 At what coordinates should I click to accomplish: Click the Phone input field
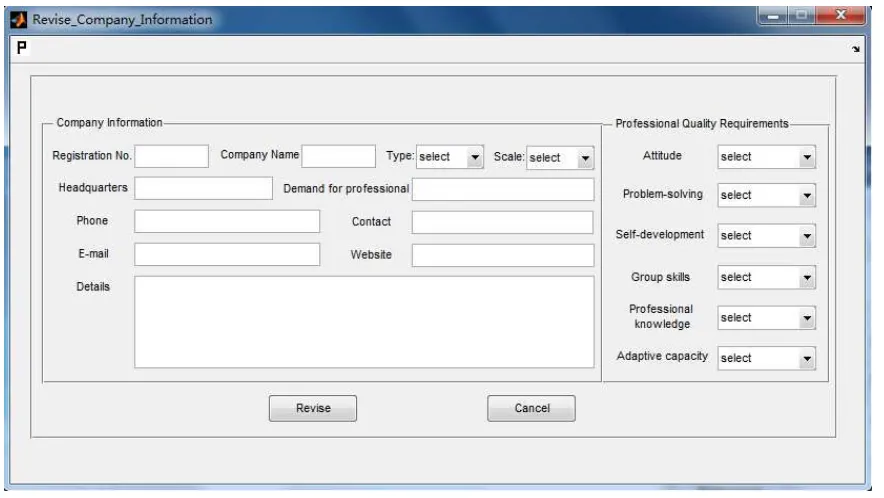227,222
